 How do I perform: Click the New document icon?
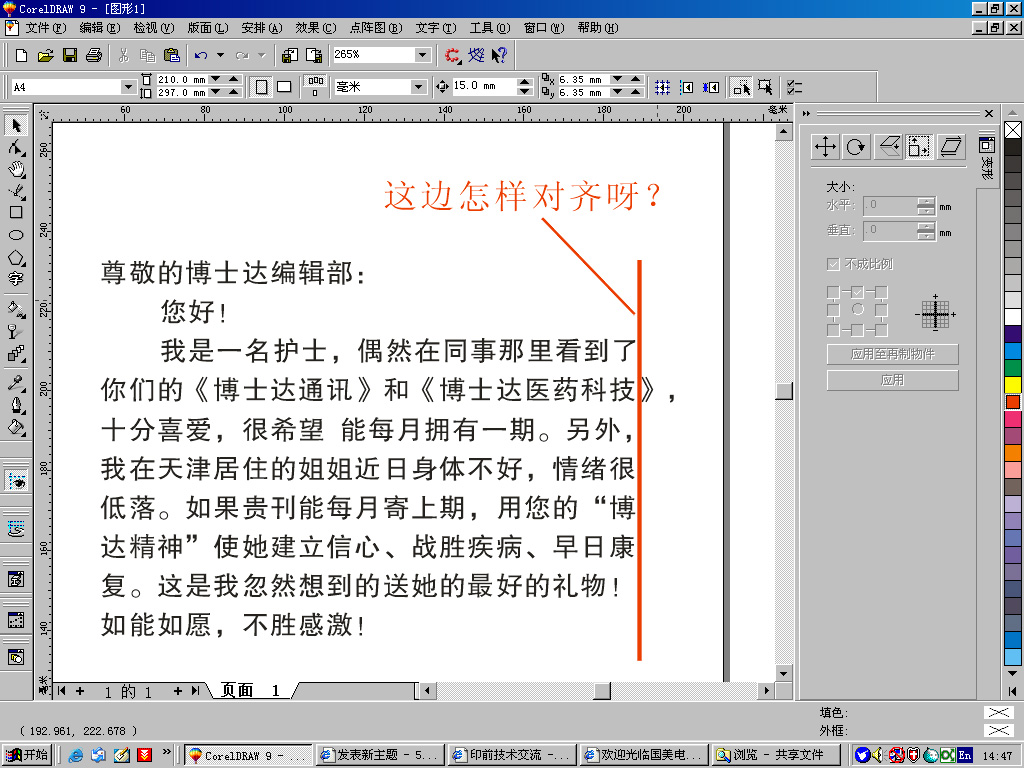pos(21,56)
